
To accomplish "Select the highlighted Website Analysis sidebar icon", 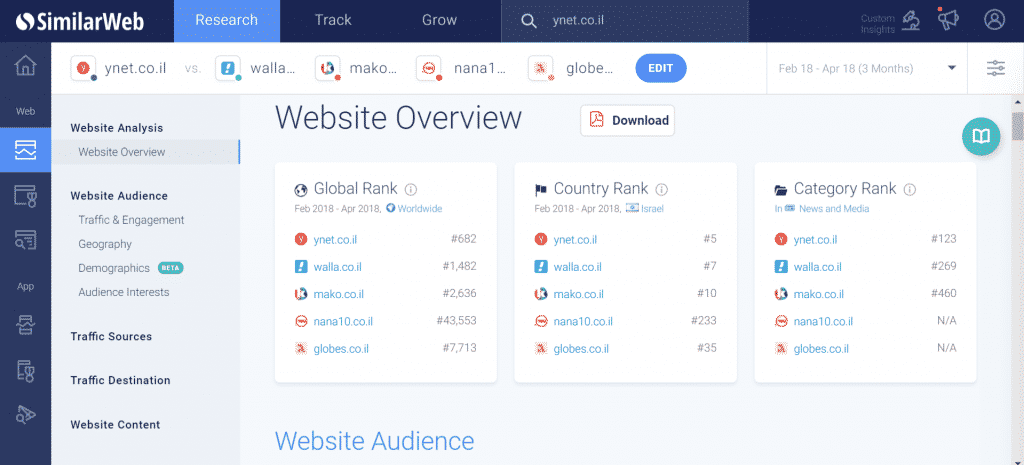I will (x=25, y=150).
